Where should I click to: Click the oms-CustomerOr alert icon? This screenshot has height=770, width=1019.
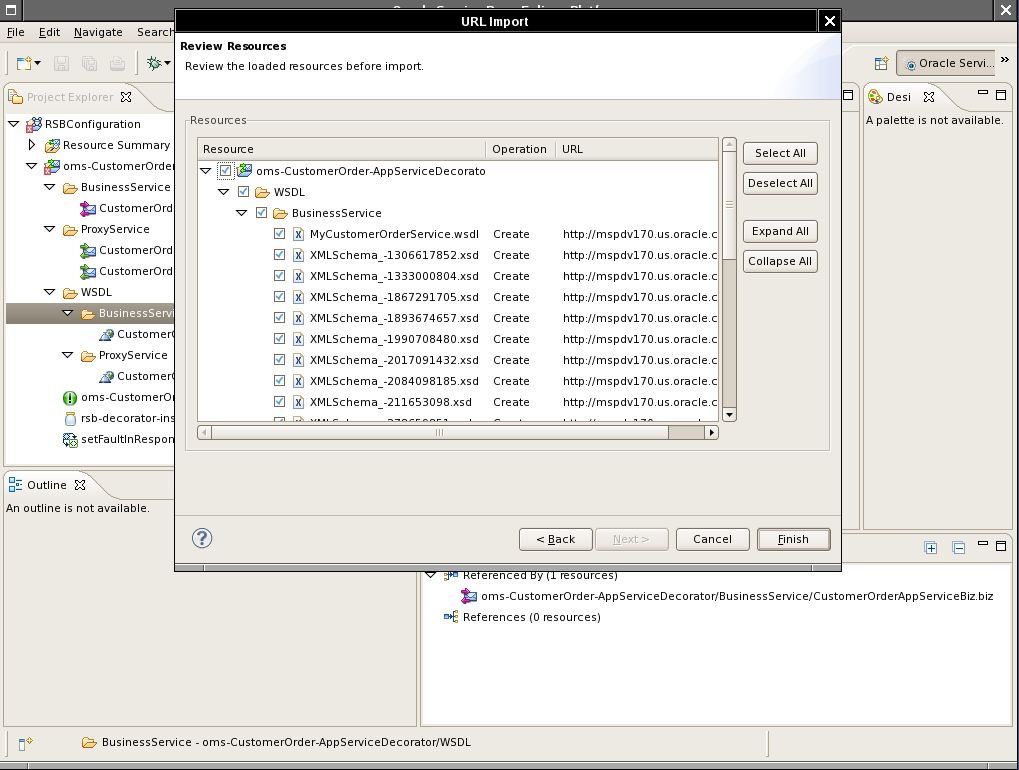point(70,398)
